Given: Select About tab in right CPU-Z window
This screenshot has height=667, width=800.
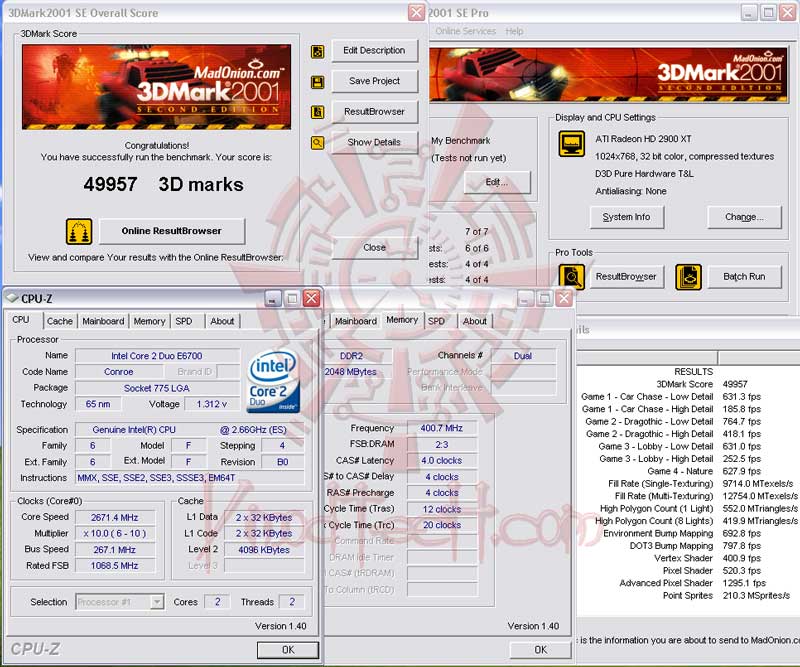Looking at the screenshot, I should coord(475,322).
